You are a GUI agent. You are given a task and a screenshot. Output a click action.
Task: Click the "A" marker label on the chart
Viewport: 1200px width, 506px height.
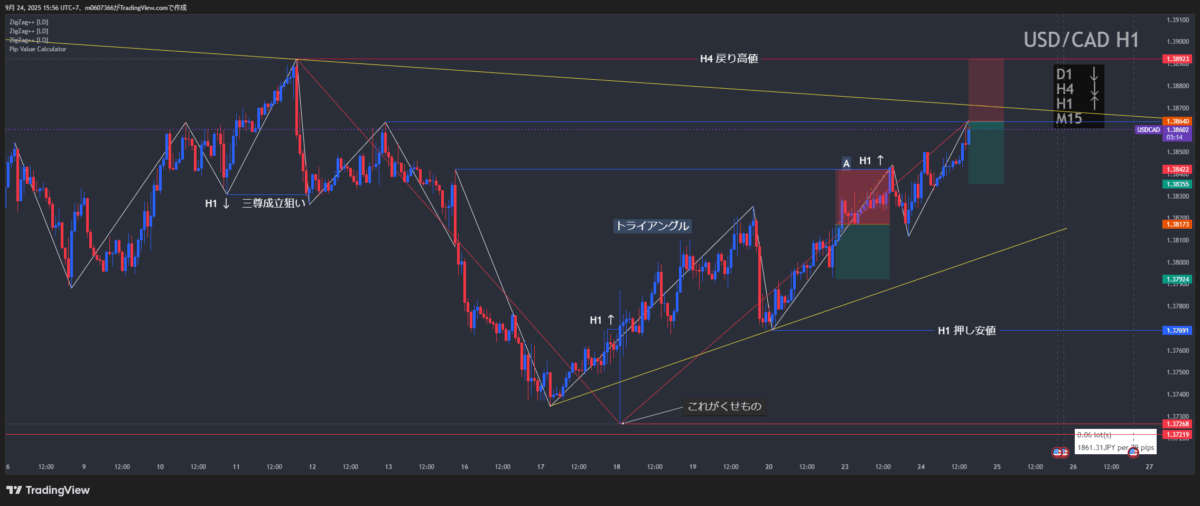(846, 162)
